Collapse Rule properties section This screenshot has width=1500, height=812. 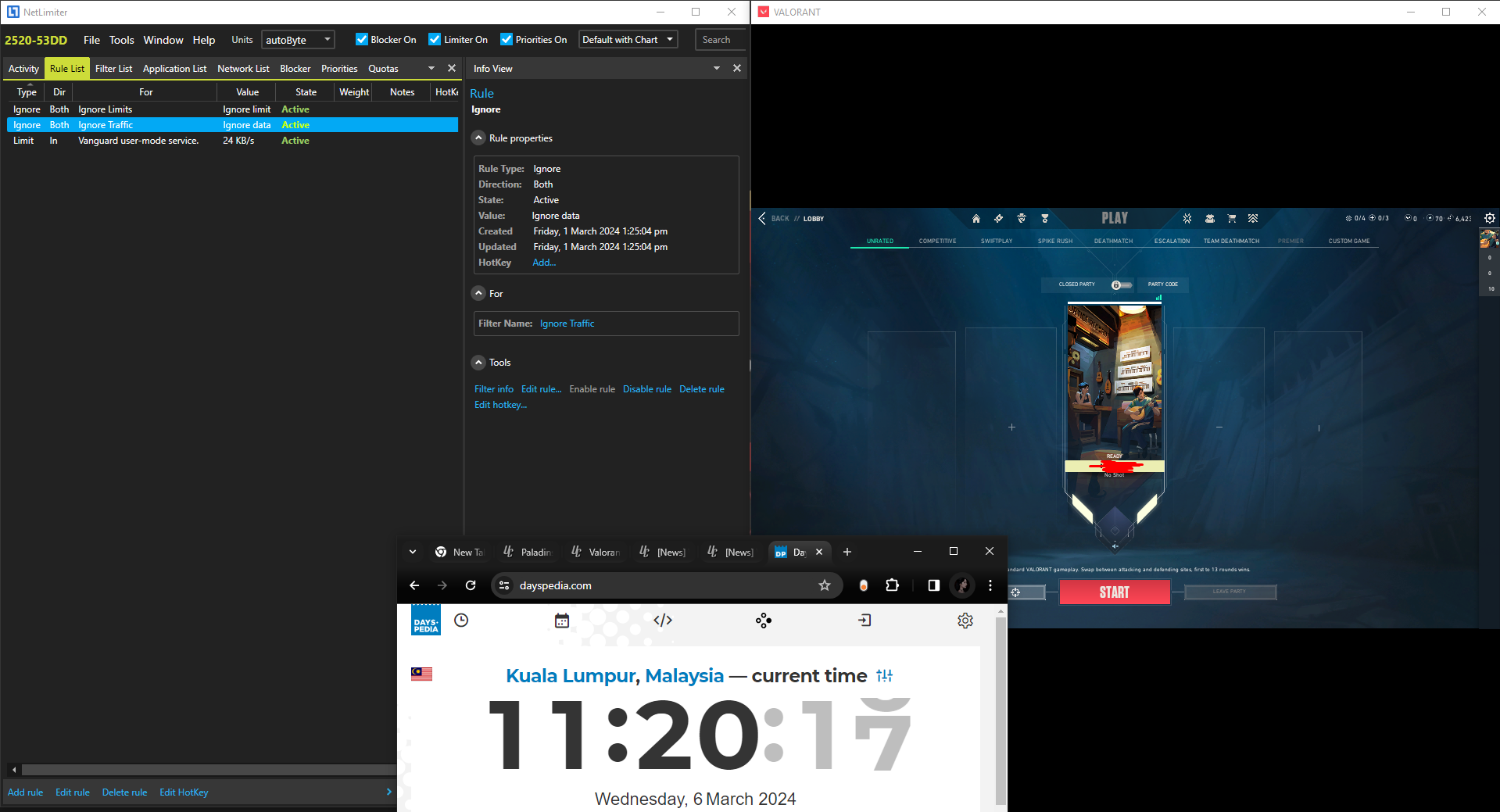[x=479, y=138]
